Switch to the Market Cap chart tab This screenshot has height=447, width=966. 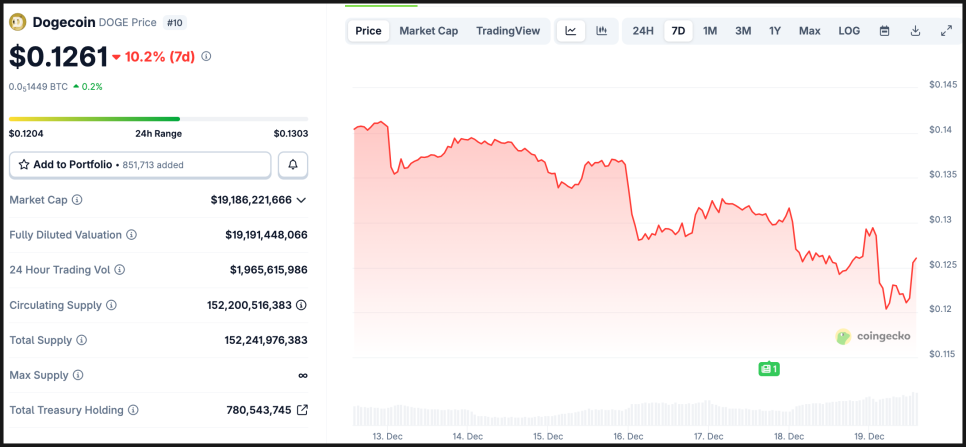(x=428, y=31)
